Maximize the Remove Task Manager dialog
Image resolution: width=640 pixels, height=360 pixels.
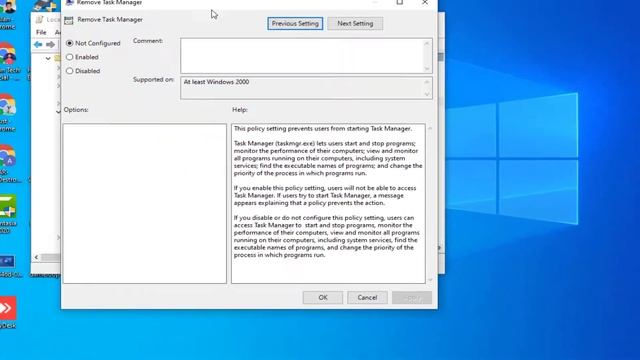tap(400, 2)
